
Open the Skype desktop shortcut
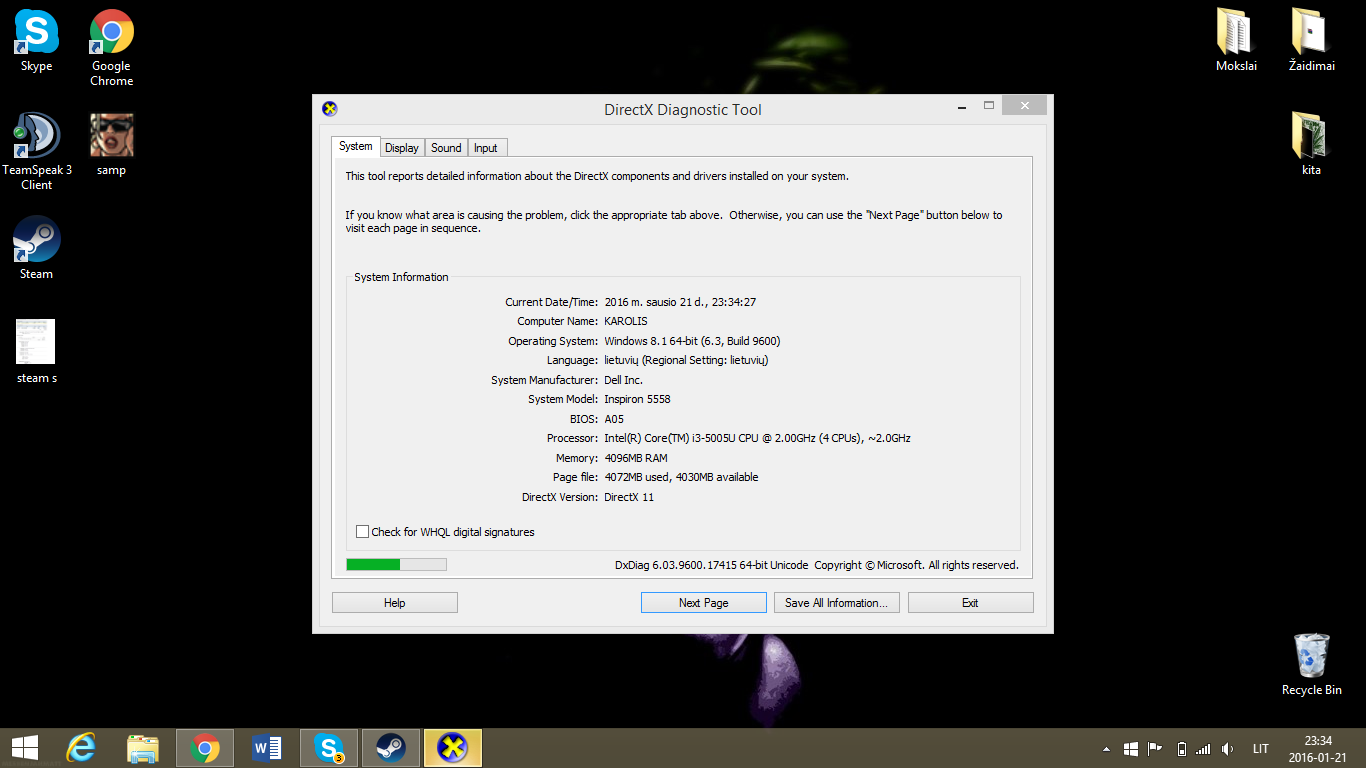[36, 41]
